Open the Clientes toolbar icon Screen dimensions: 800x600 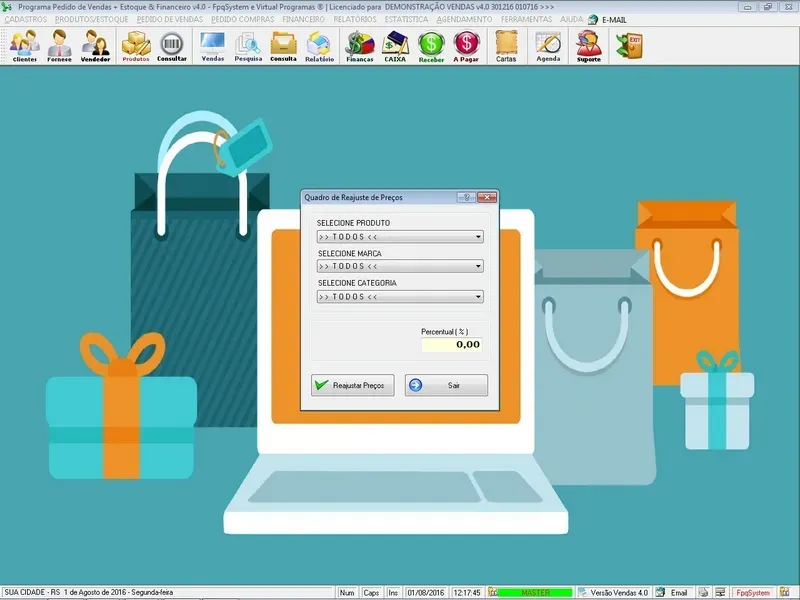click(25, 46)
